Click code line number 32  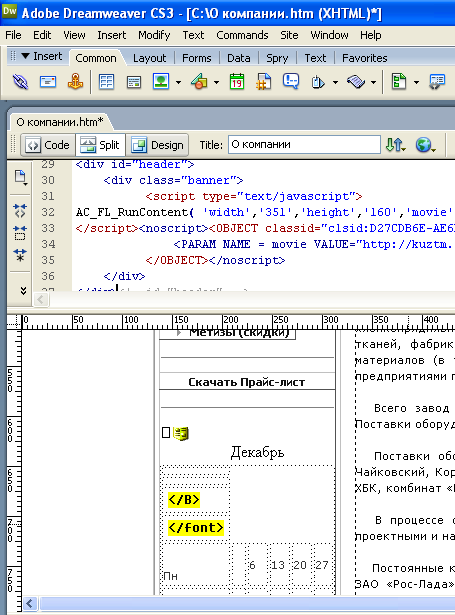click(x=48, y=212)
